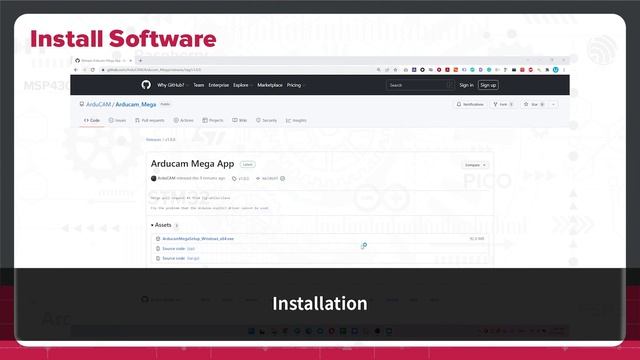The image size is (640, 360).
Task: Open the Compare dropdown
Action: tap(475, 165)
